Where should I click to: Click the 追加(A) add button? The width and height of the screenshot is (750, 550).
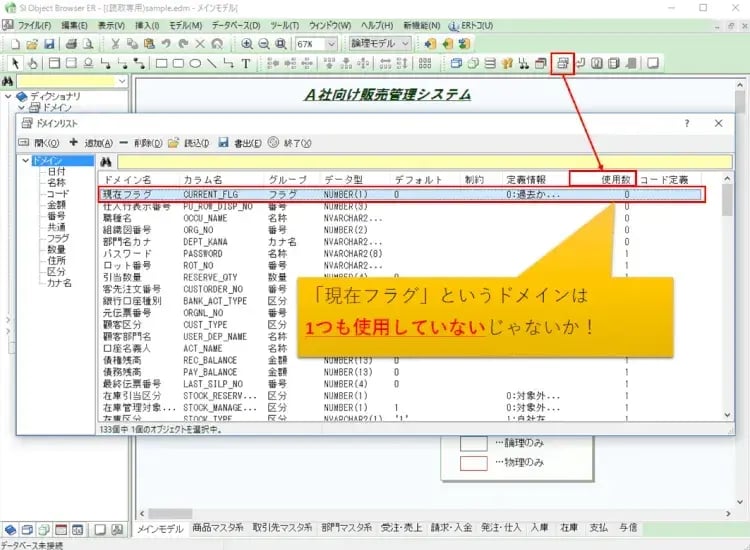[91, 142]
